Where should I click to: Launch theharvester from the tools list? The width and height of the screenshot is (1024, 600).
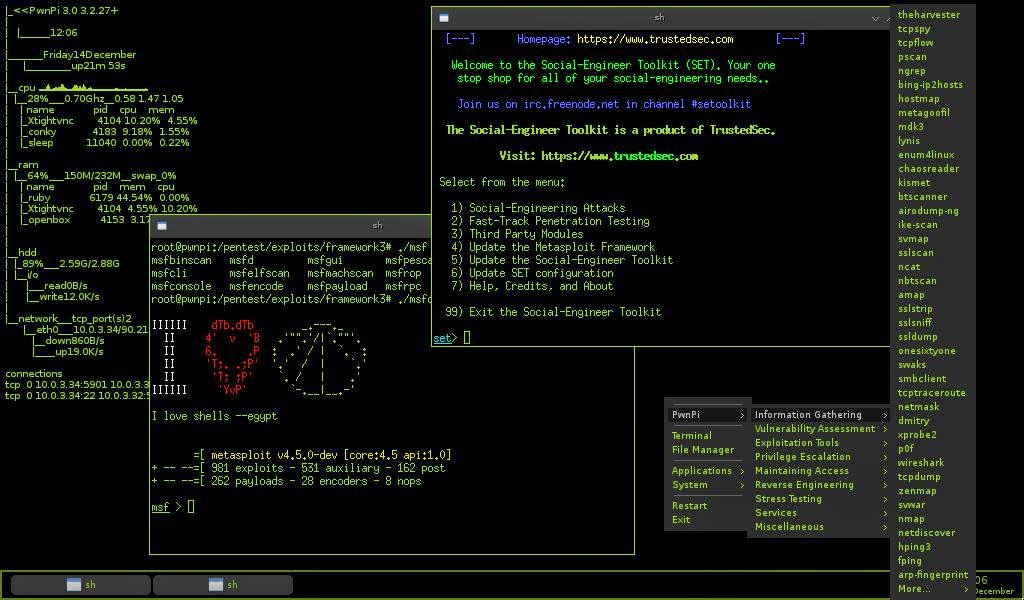pyautogui.click(x=929, y=14)
